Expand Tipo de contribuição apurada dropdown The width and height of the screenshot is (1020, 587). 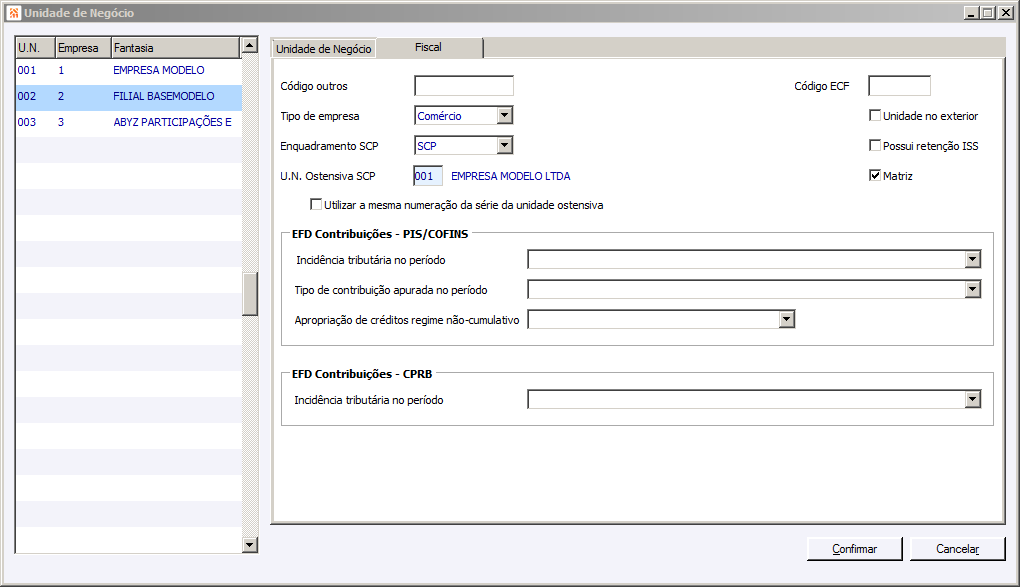[973, 289]
